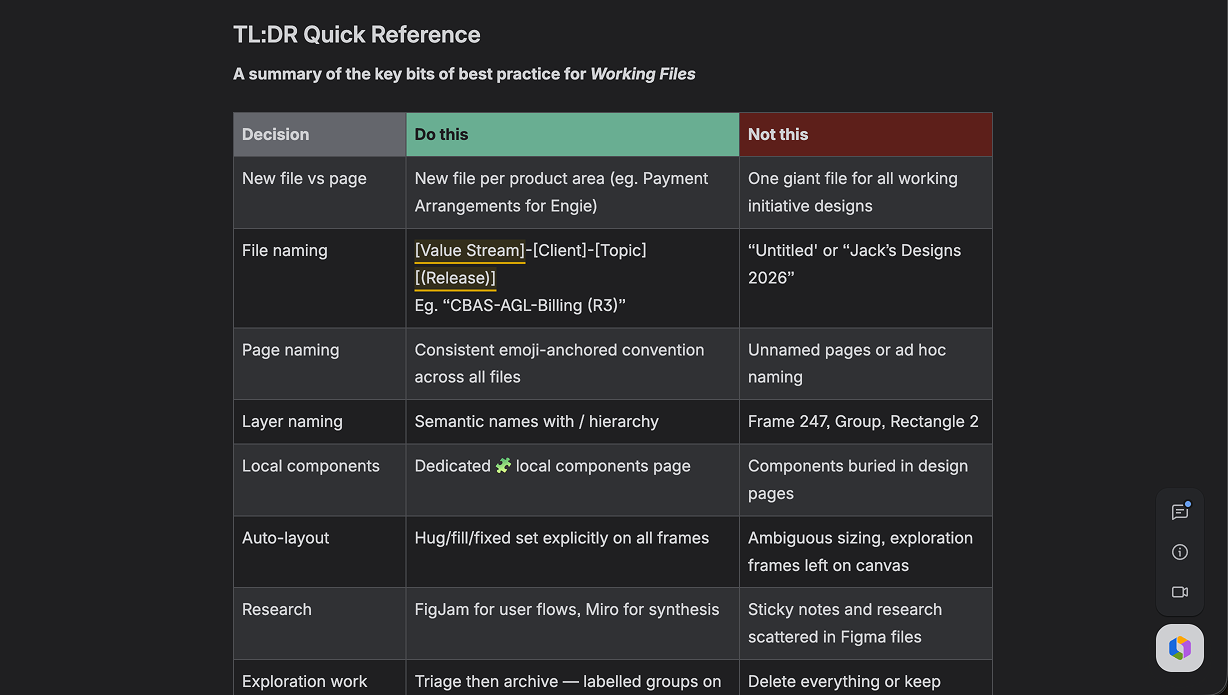Image resolution: width=1228 pixels, height=695 pixels.
Task: Select the 'Layer naming' cell
Action: [320, 422]
